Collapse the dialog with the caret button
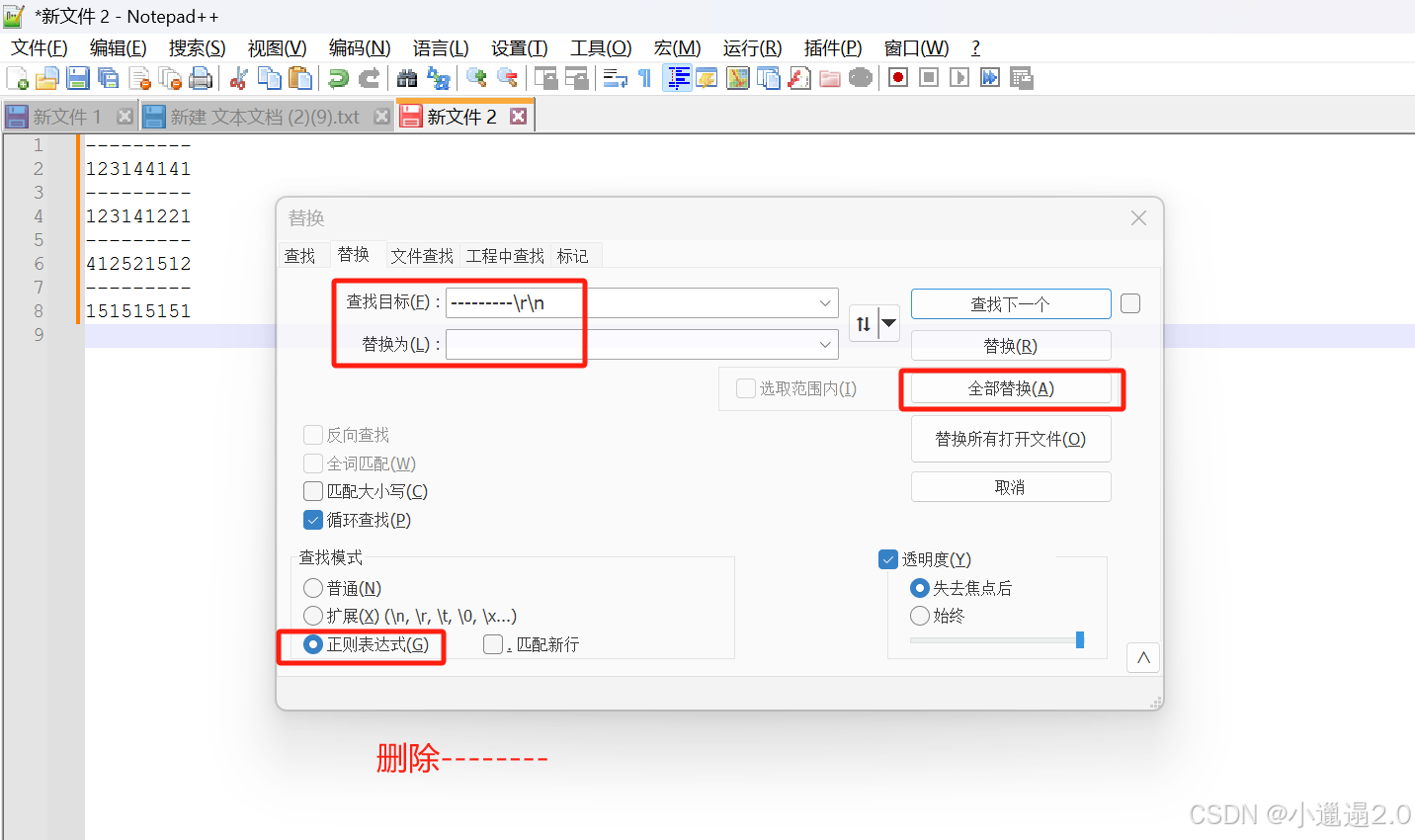 click(1143, 658)
